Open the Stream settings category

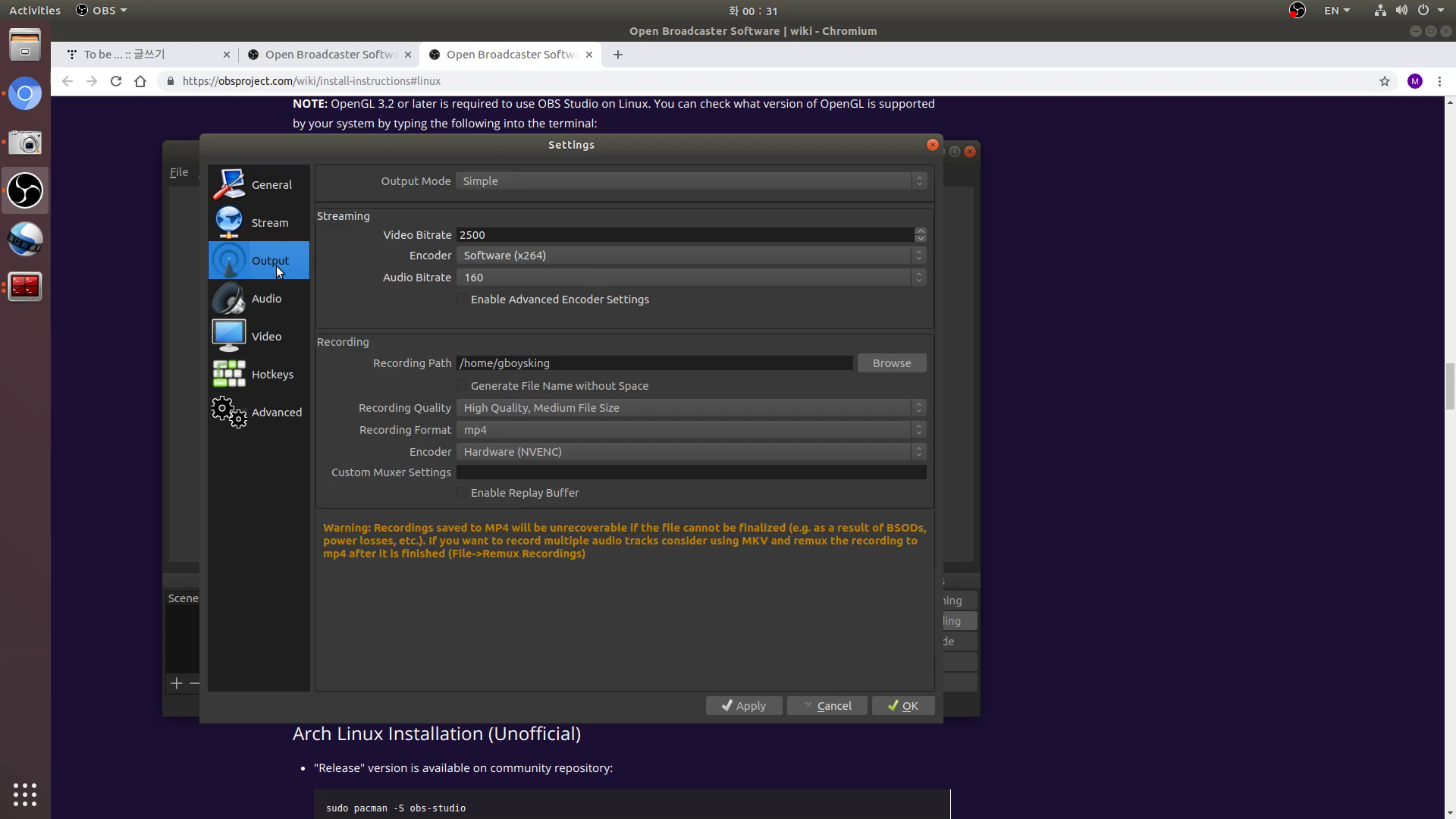tap(259, 222)
